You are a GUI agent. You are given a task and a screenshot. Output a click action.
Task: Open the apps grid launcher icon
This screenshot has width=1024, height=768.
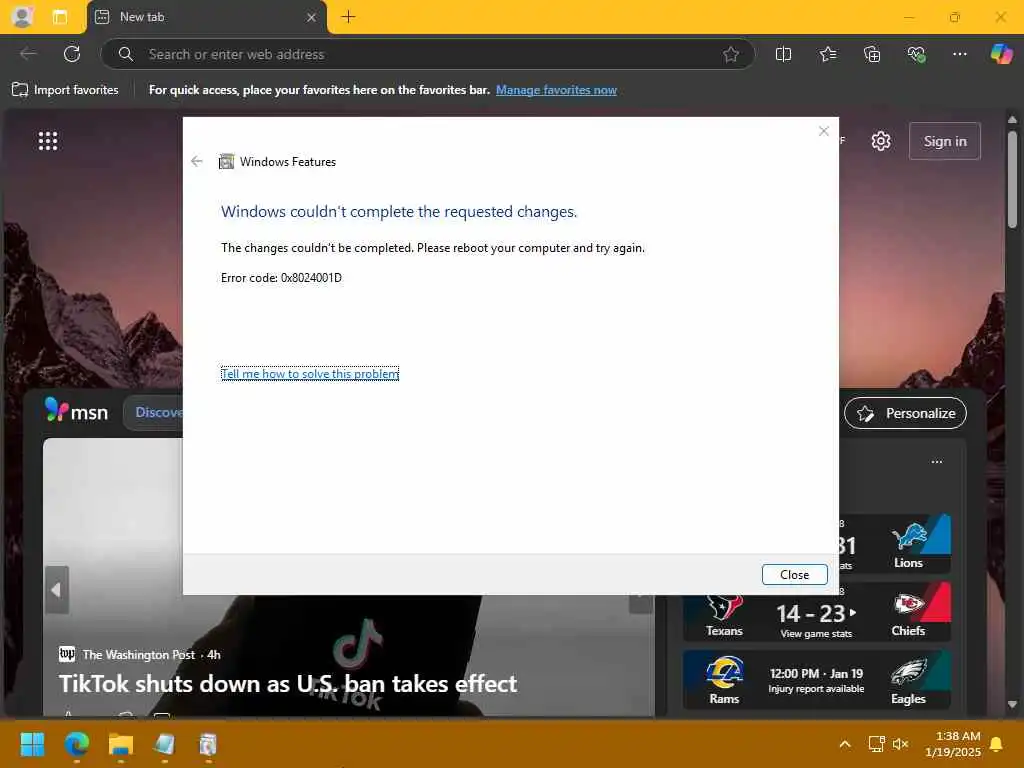tap(48, 140)
